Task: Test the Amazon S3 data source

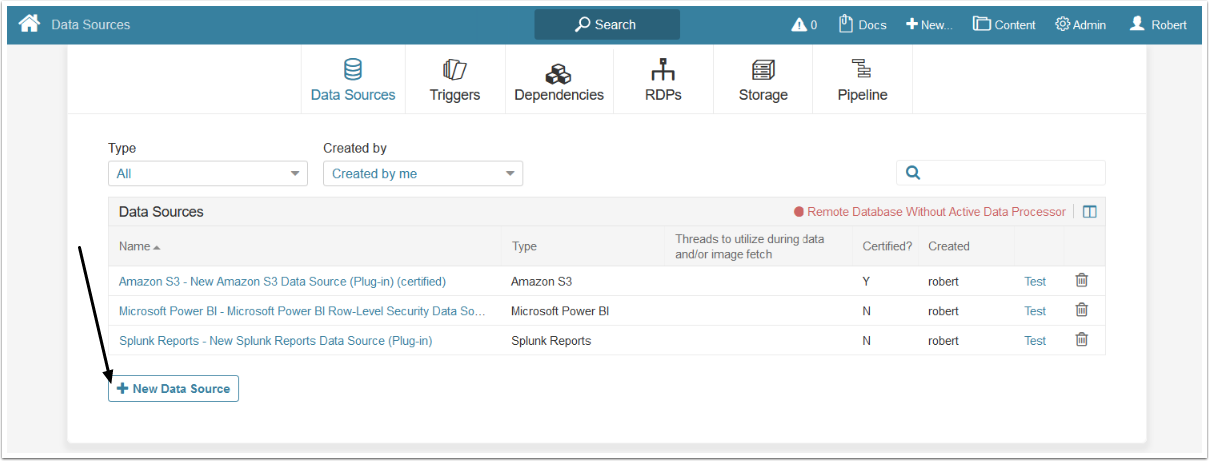Action: (1035, 282)
